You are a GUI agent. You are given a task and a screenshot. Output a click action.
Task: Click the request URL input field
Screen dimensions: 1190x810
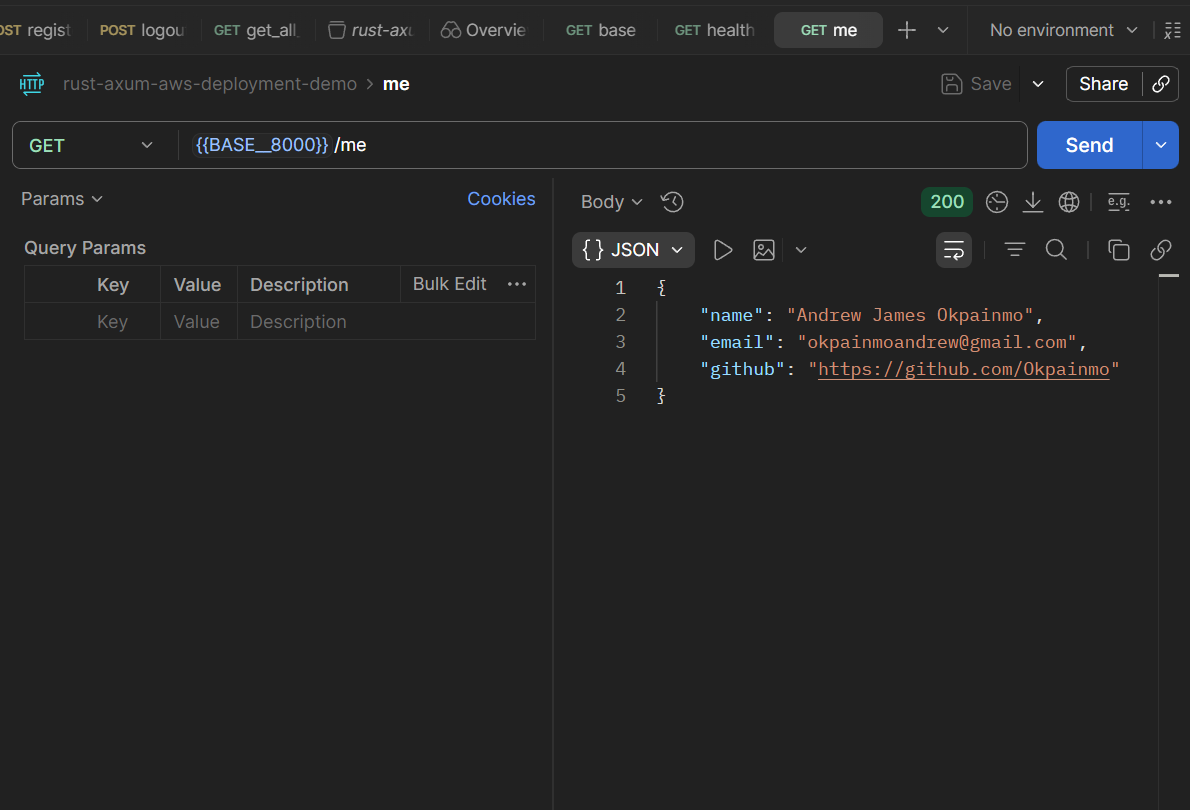pos(603,145)
